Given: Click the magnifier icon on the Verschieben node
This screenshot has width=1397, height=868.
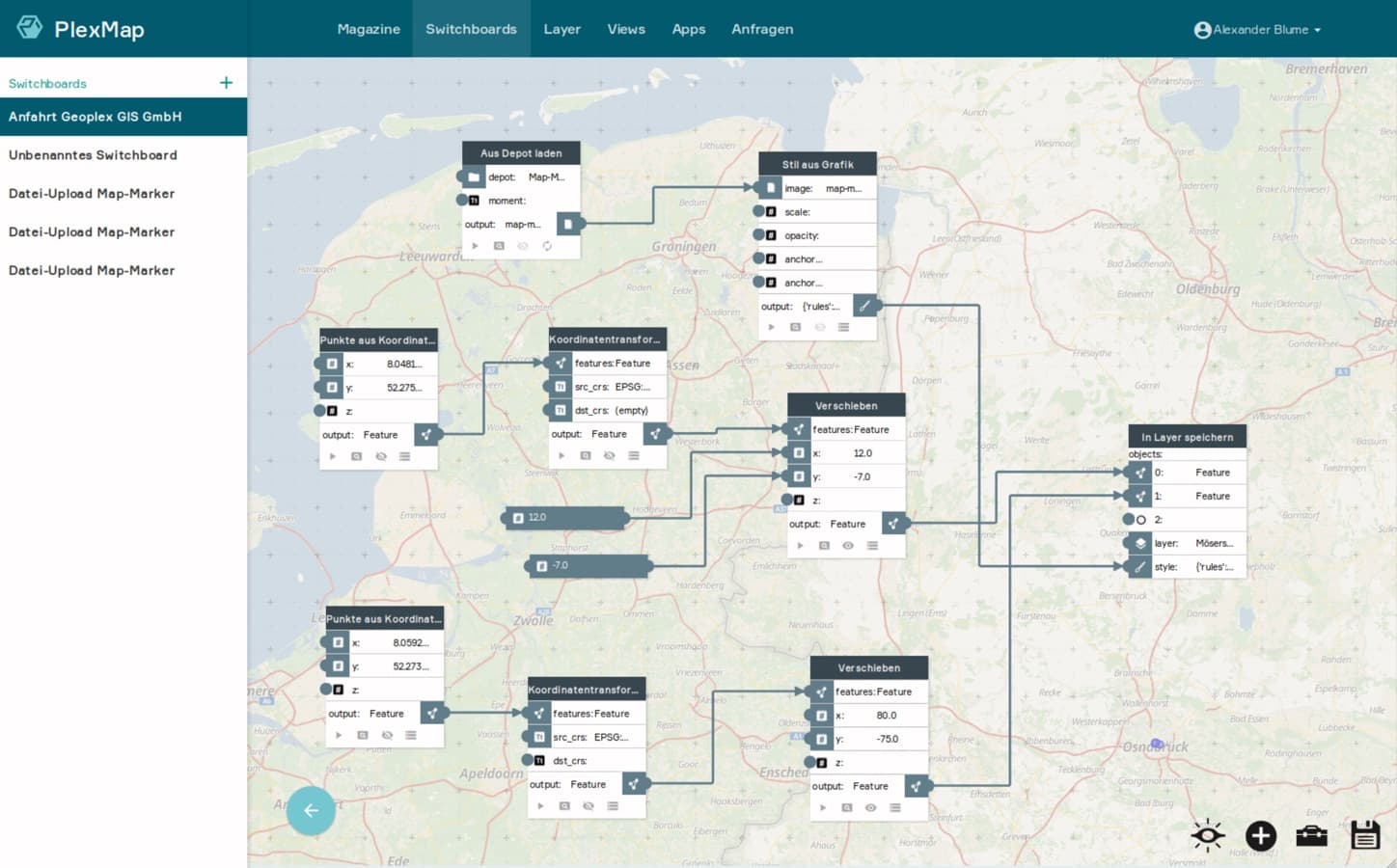Looking at the screenshot, I should point(824,546).
